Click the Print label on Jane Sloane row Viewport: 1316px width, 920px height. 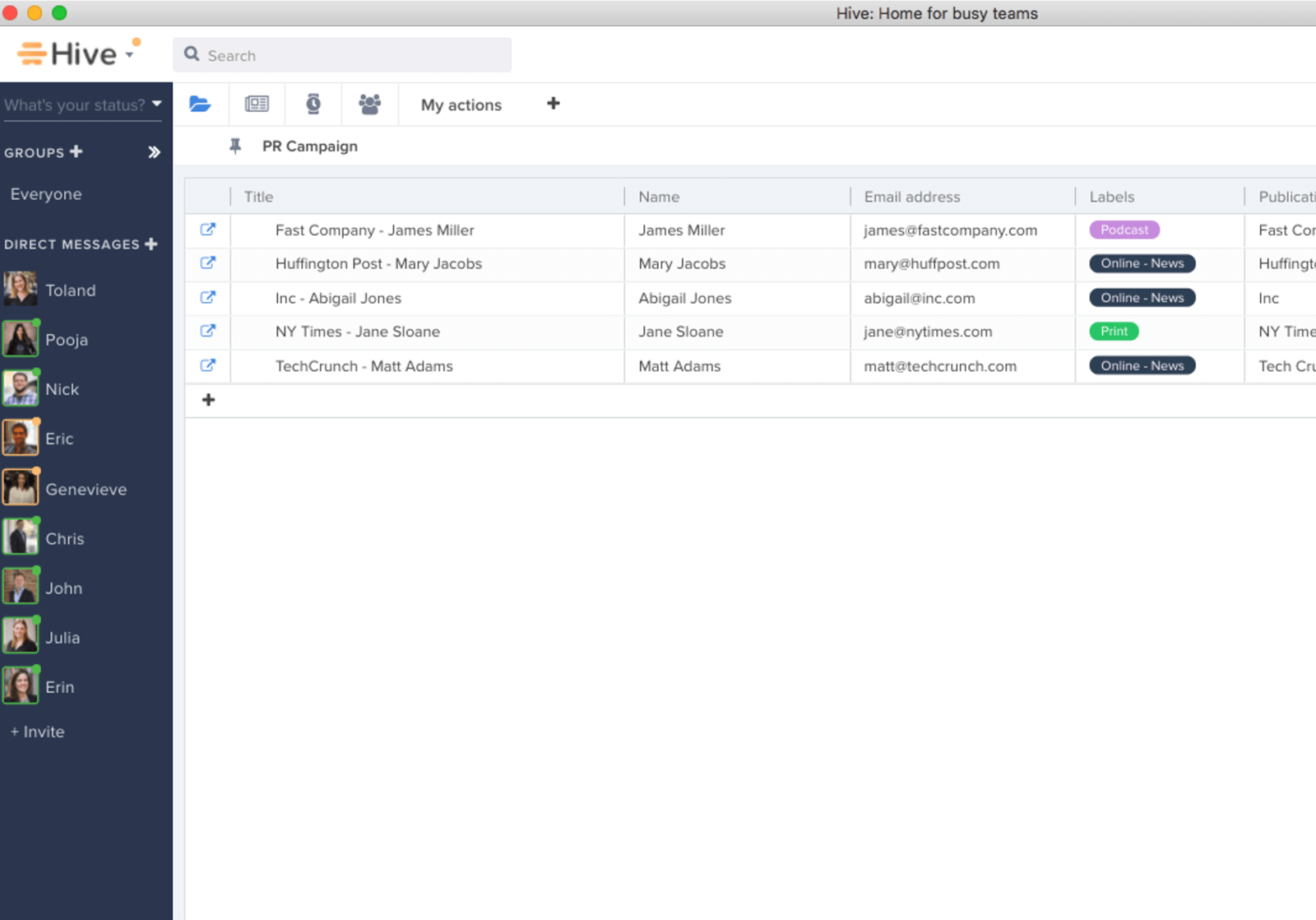(1114, 331)
